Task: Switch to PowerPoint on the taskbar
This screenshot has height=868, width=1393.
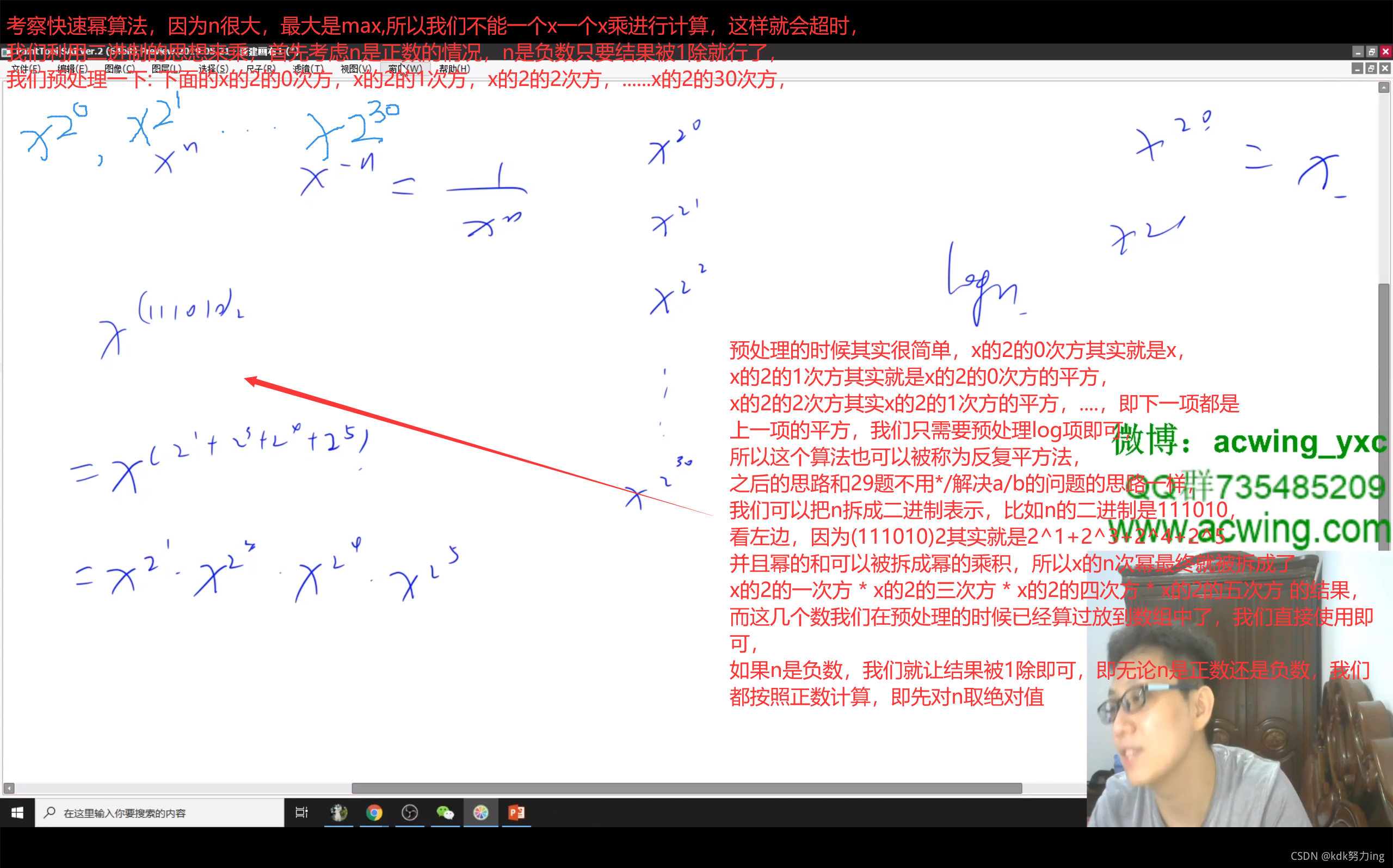Action: pos(516,813)
